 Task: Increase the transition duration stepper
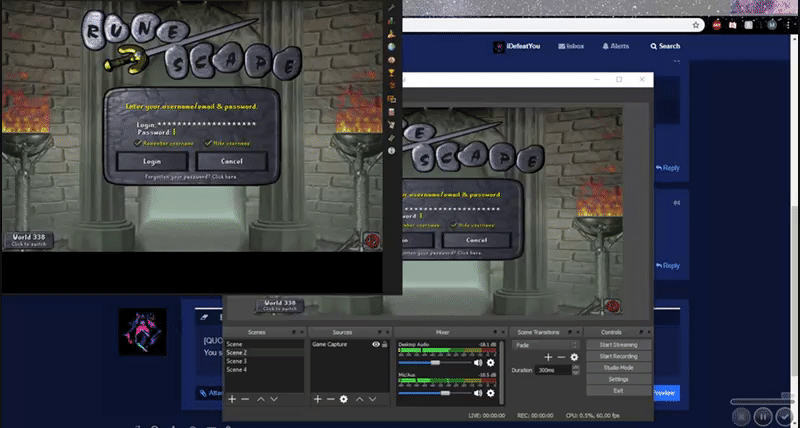(576, 367)
